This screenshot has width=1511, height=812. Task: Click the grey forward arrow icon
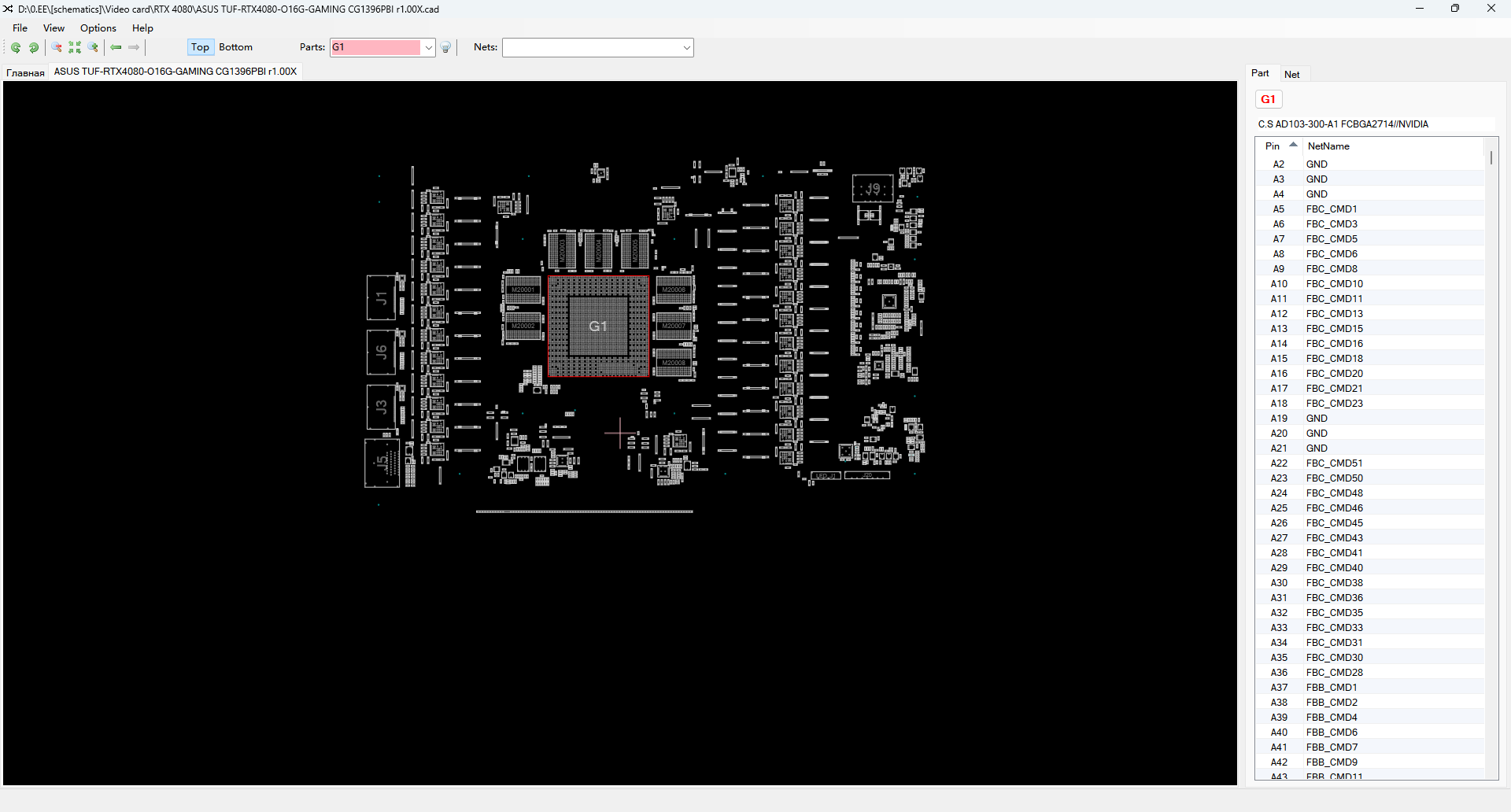pyautogui.click(x=134, y=48)
